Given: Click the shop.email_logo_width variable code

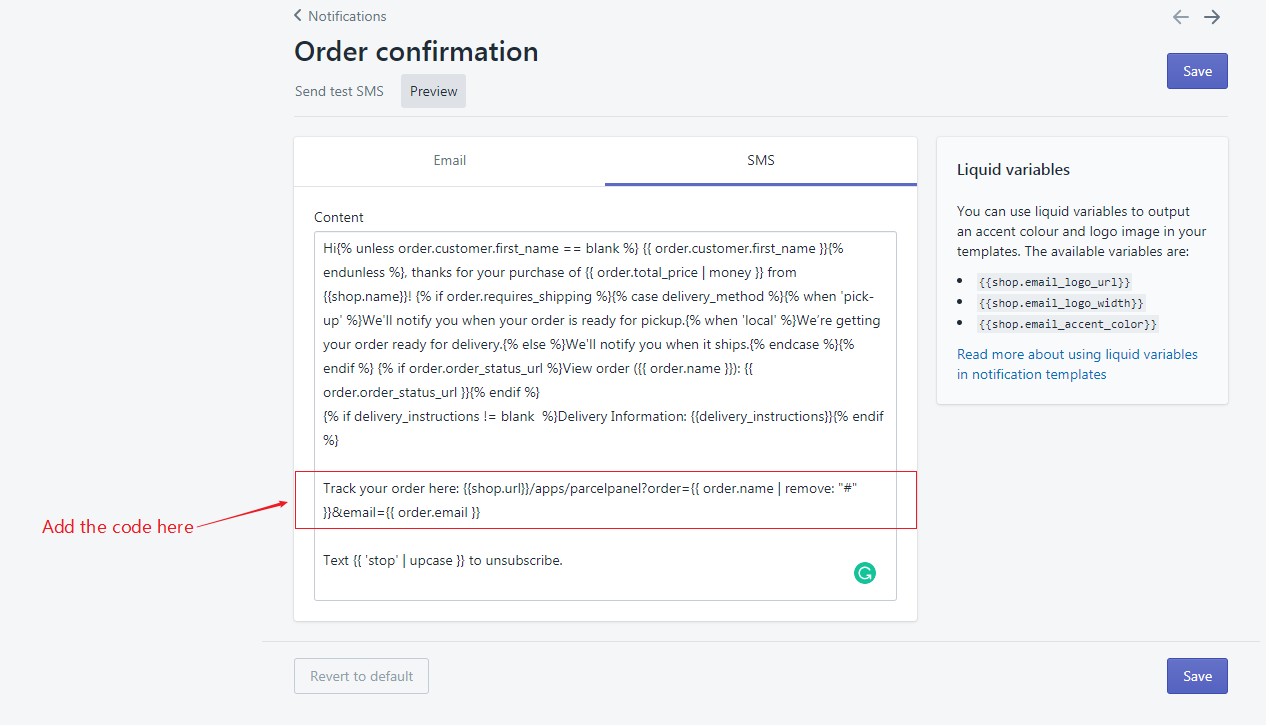Looking at the screenshot, I should (1061, 303).
